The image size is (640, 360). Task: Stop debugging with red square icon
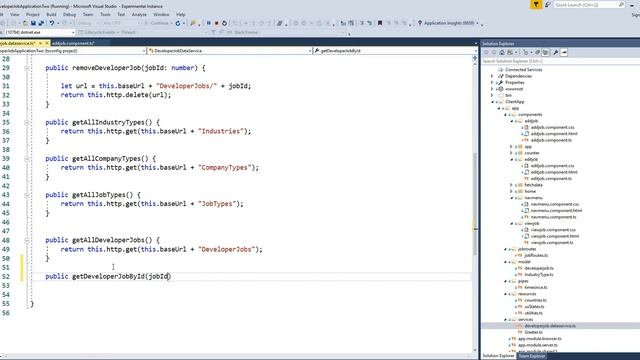216,23
